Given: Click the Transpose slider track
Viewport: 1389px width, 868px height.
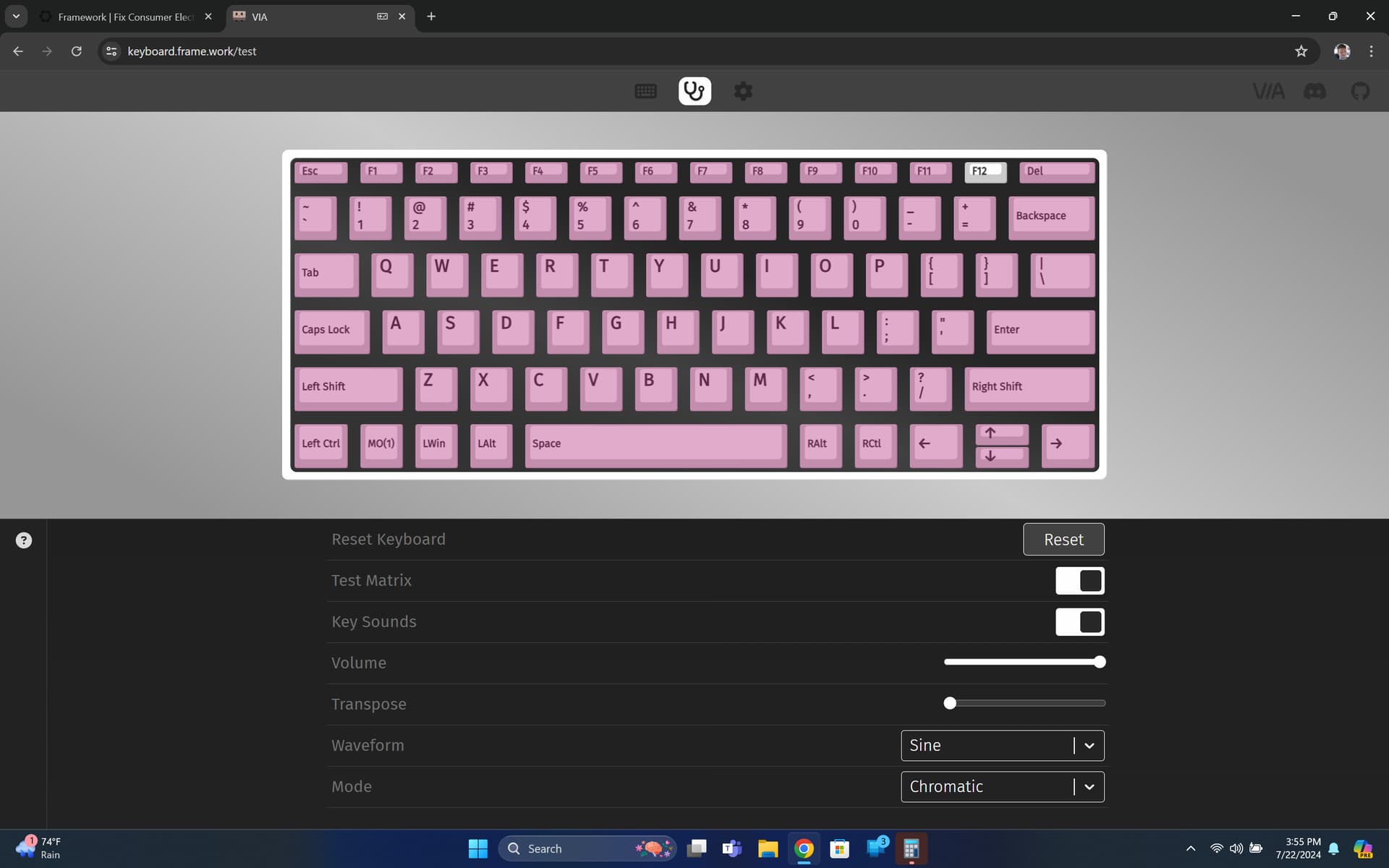Looking at the screenshot, I should coord(1027,703).
